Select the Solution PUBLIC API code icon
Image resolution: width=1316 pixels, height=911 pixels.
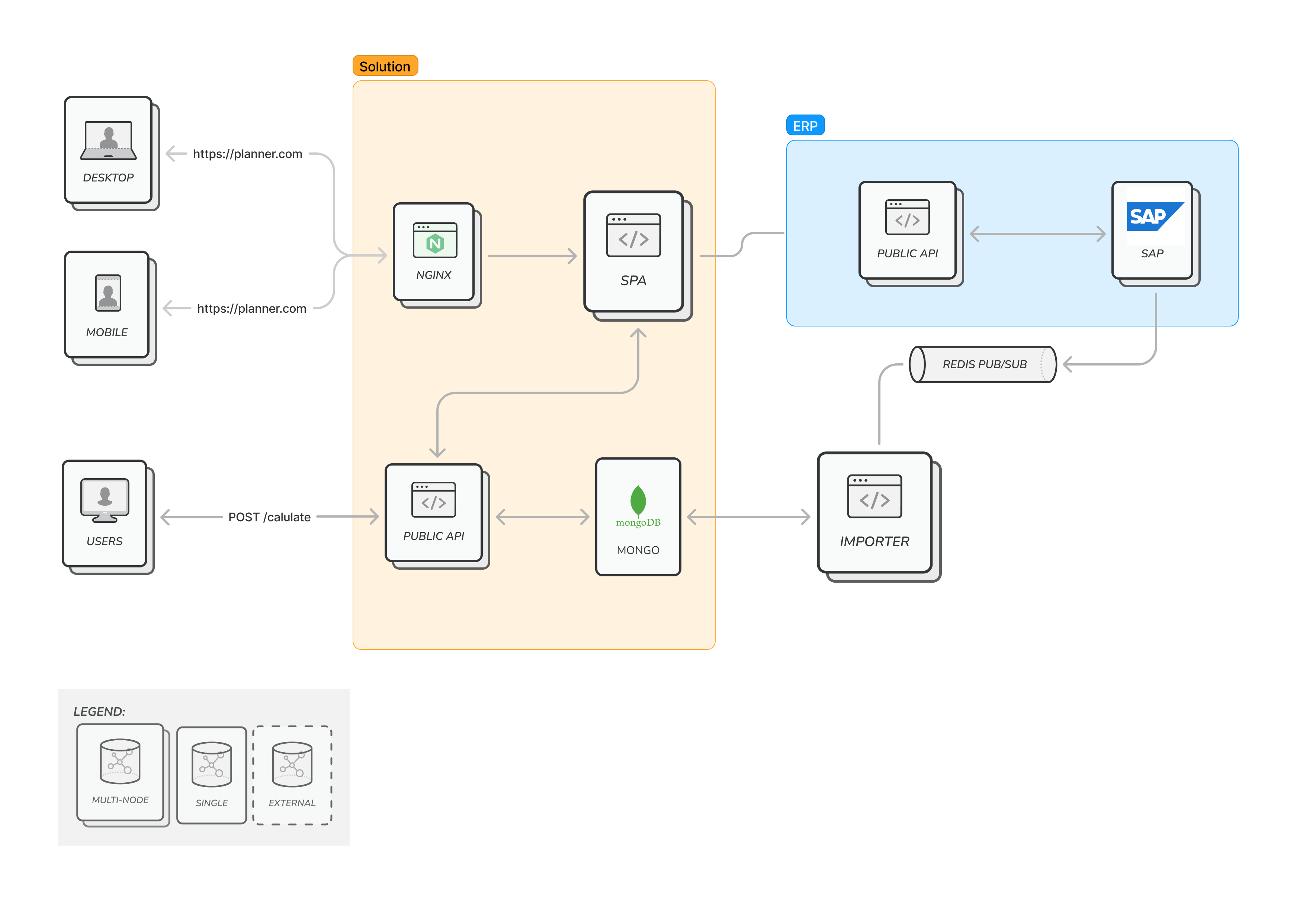[433, 499]
